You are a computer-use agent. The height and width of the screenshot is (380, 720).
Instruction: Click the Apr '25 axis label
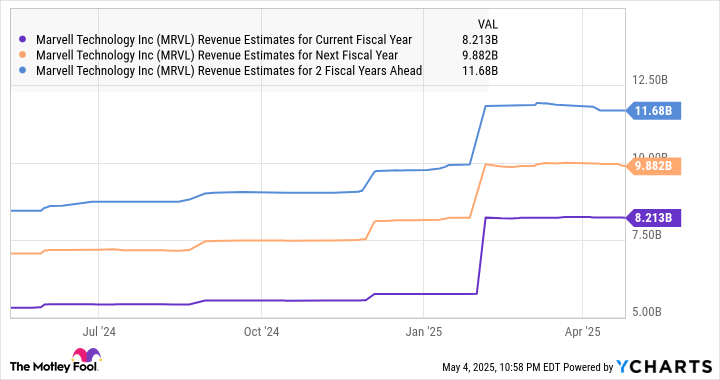point(582,332)
